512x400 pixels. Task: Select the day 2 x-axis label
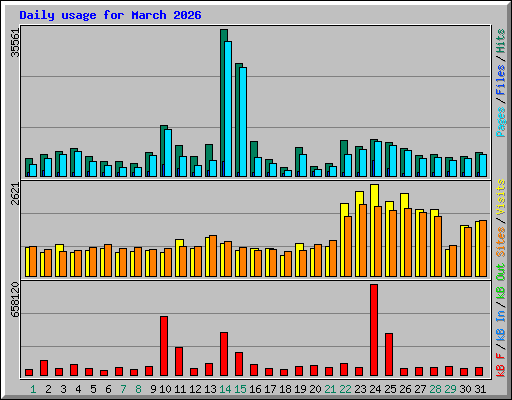tap(48, 389)
